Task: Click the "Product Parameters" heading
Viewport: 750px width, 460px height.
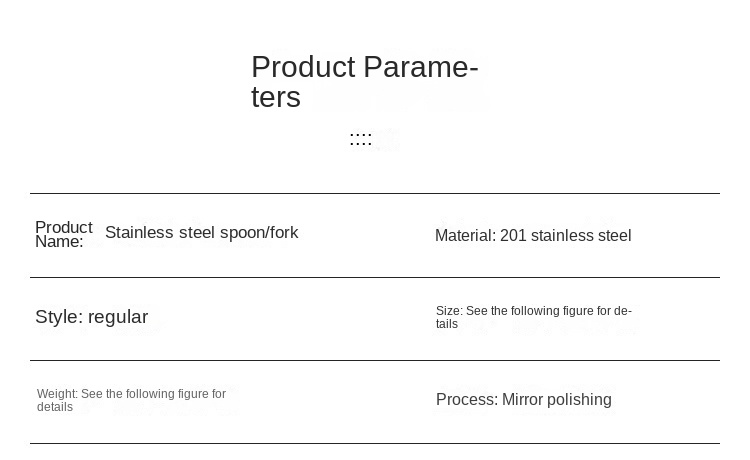Action: pos(364,81)
